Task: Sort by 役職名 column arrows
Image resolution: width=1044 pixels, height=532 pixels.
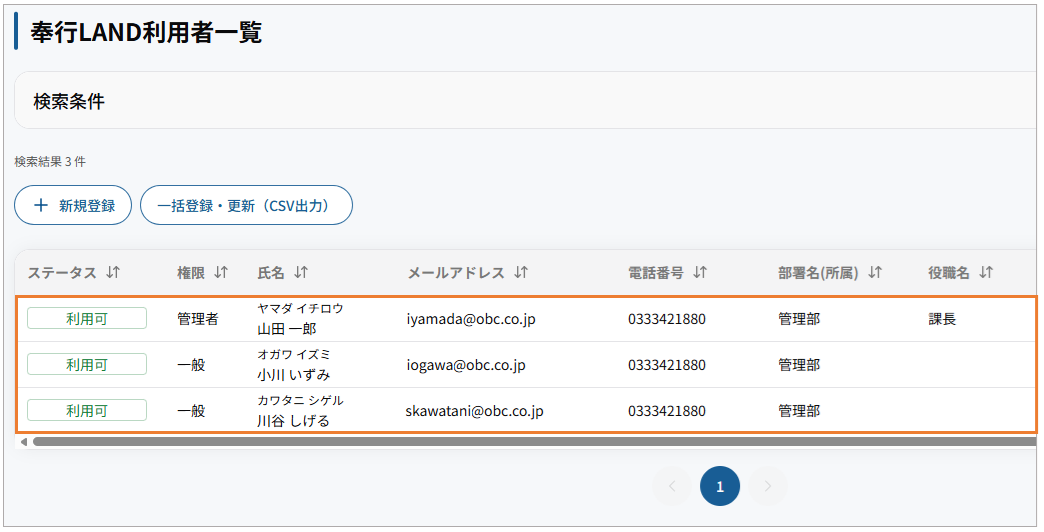Action: click(x=986, y=272)
